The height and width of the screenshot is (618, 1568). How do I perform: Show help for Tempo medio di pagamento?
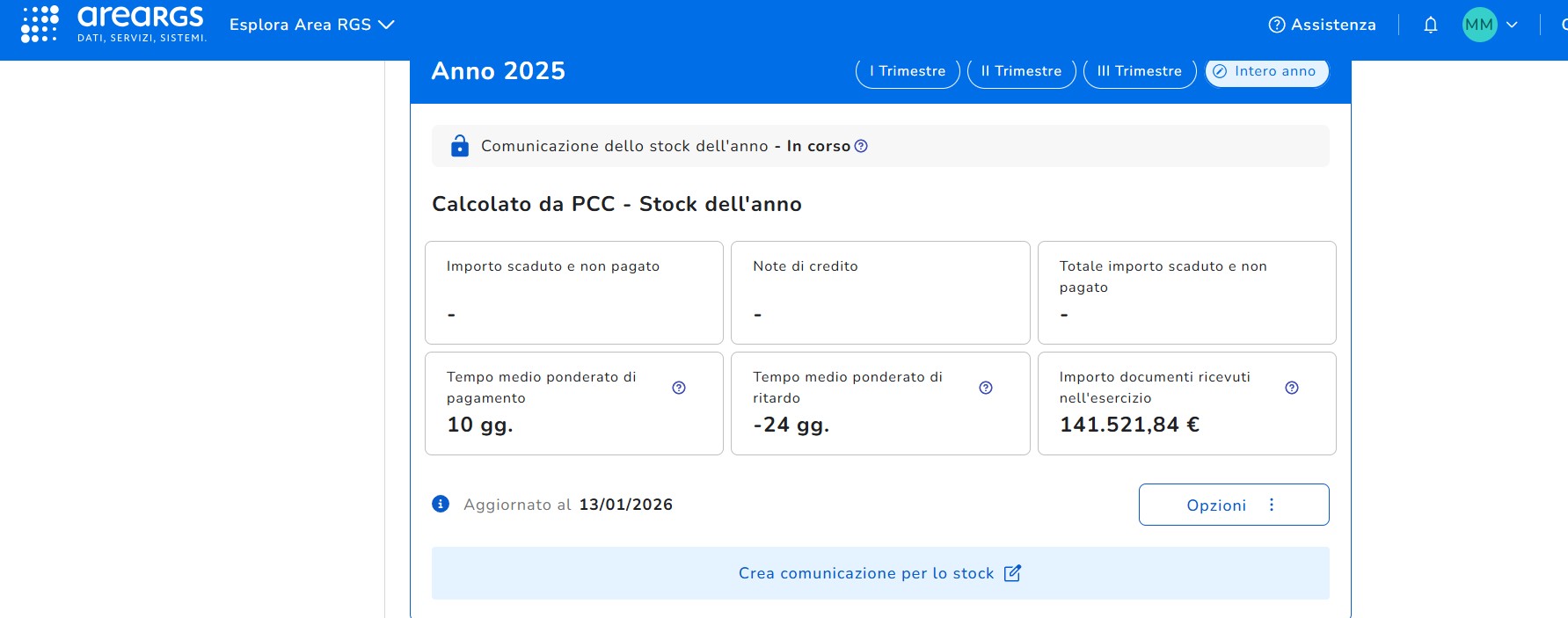coord(679,388)
